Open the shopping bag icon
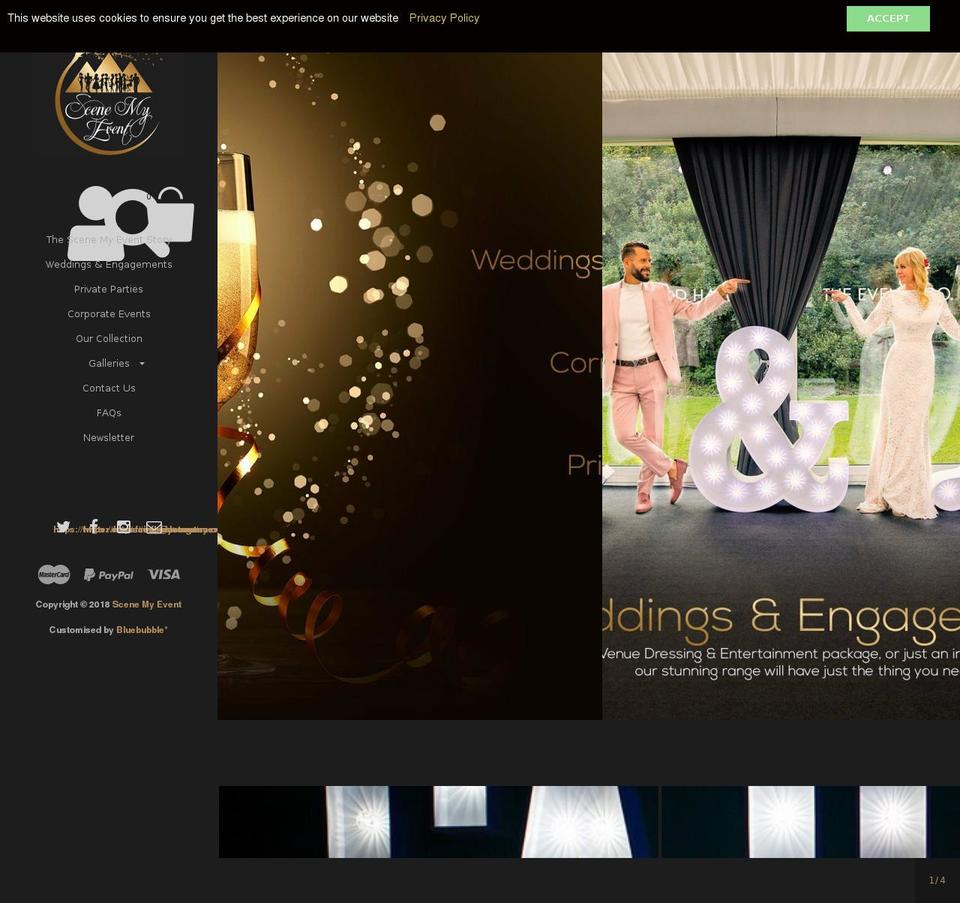Screen dimensions: 960x903 click(x=173, y=214)
